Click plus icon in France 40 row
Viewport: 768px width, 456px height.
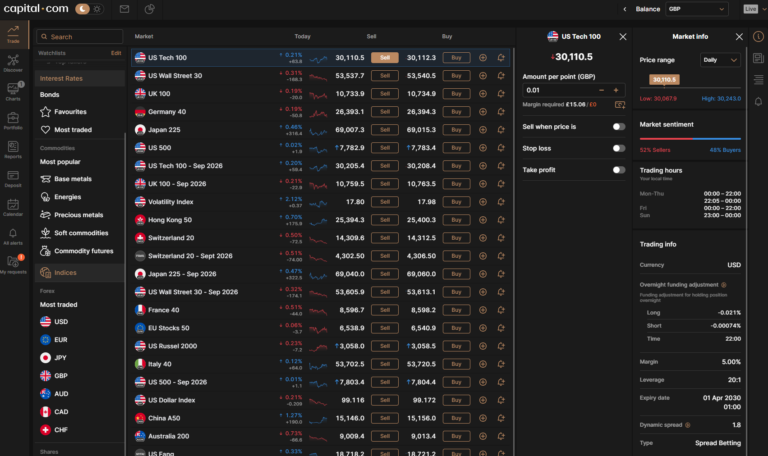pos(483,310)
